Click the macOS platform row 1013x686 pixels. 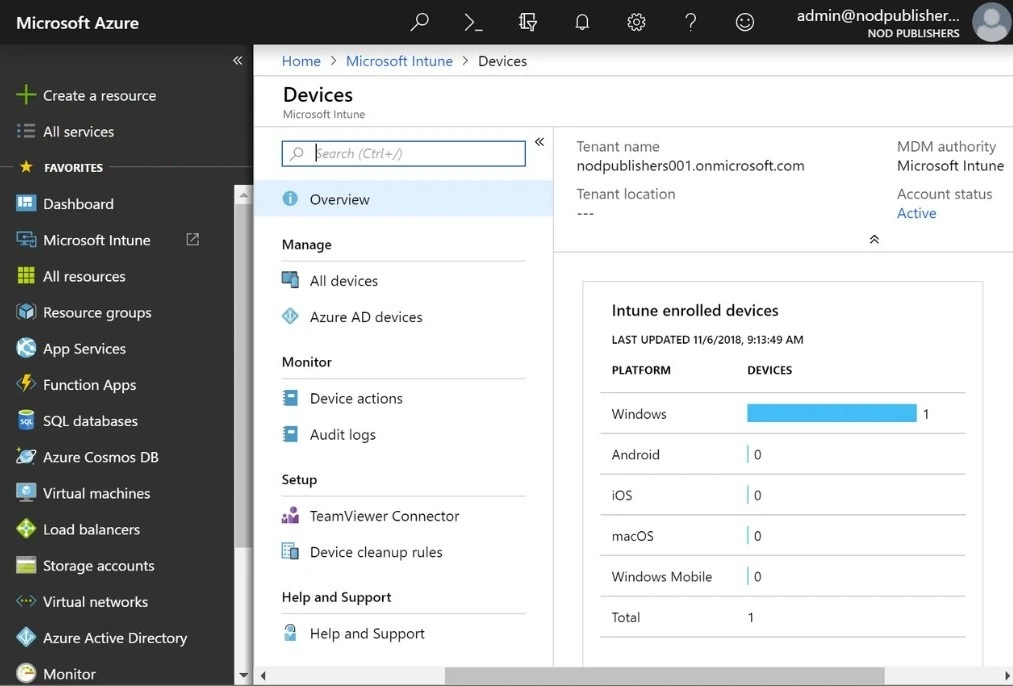click(782, 535)
